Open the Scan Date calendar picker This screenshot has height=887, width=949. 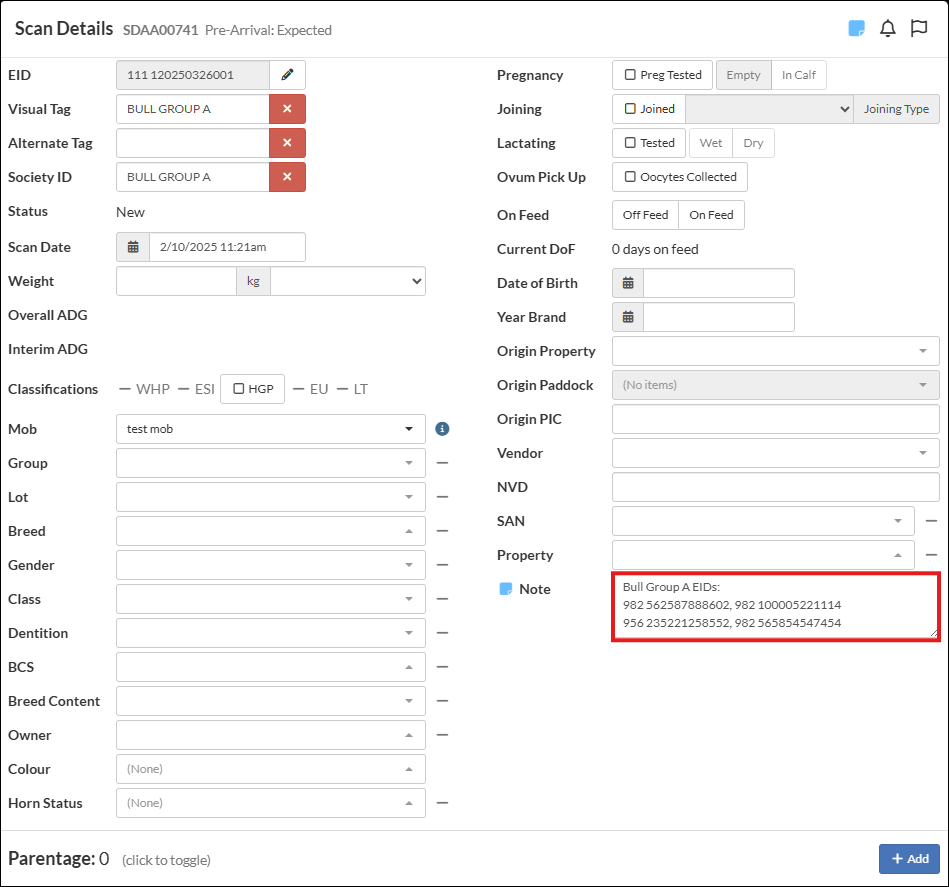(133, 247)
